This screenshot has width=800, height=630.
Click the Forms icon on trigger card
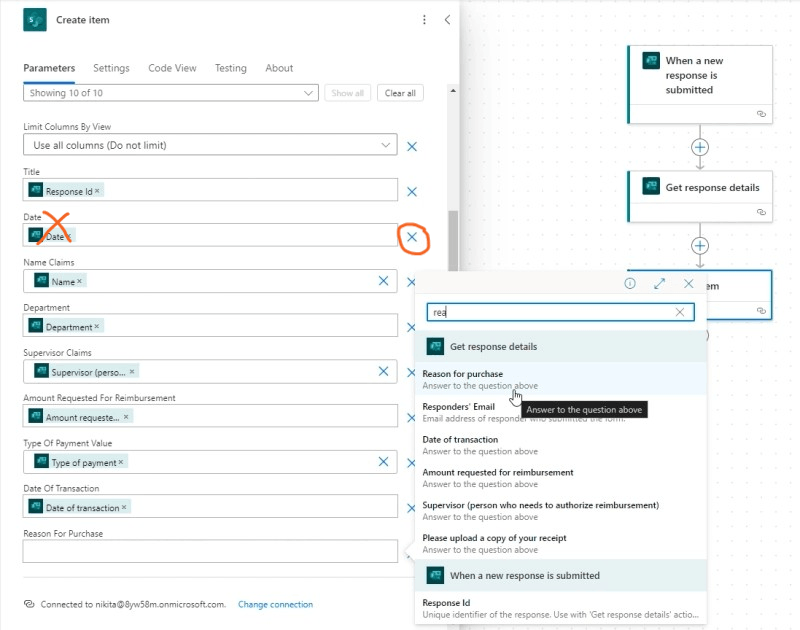pos(651,60)
